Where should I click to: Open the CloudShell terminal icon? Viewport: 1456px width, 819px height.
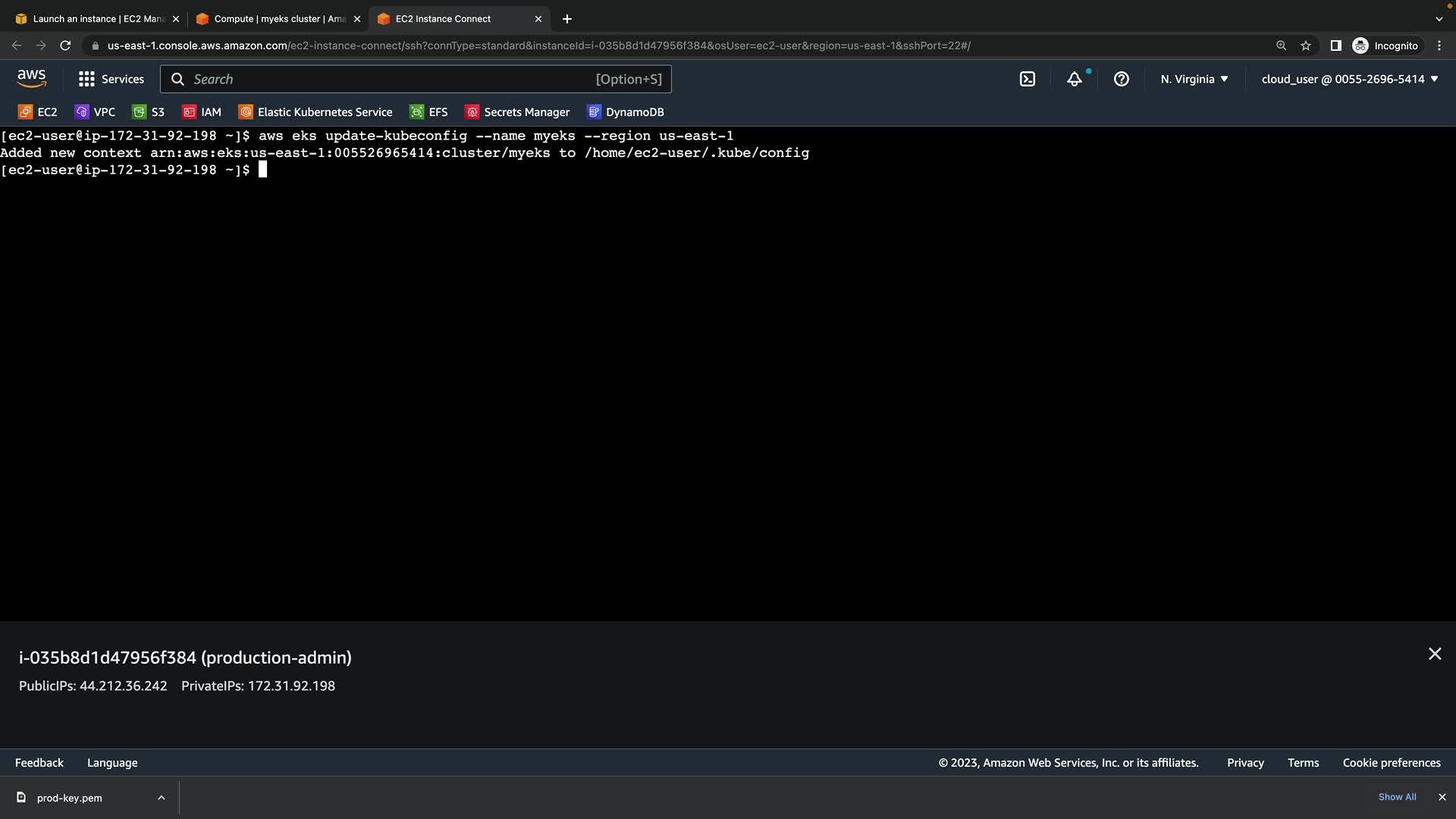(x=1028, y=79)
